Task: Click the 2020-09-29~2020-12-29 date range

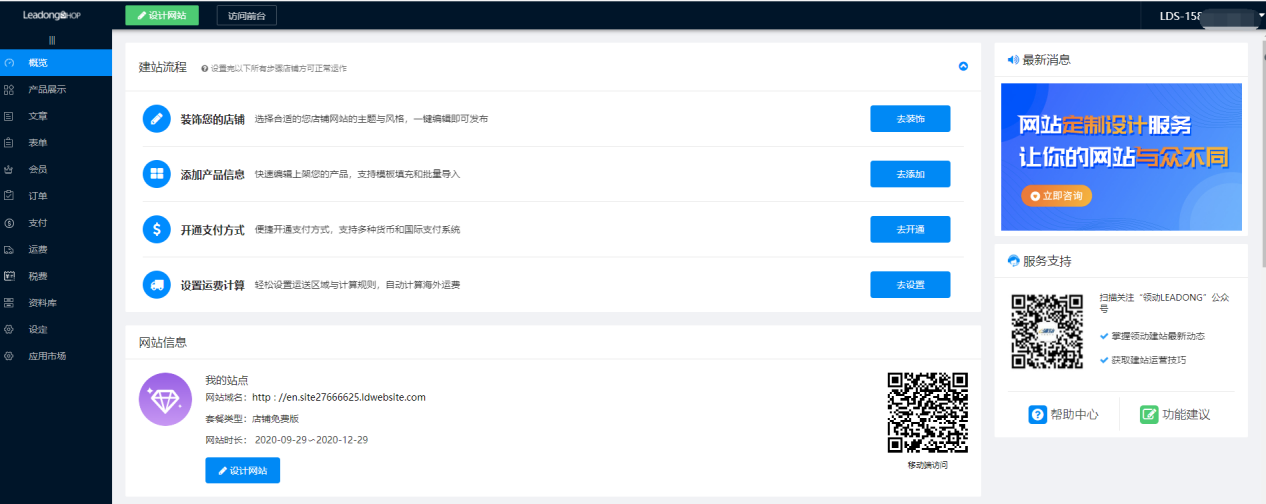Action: tap(313, 440)
